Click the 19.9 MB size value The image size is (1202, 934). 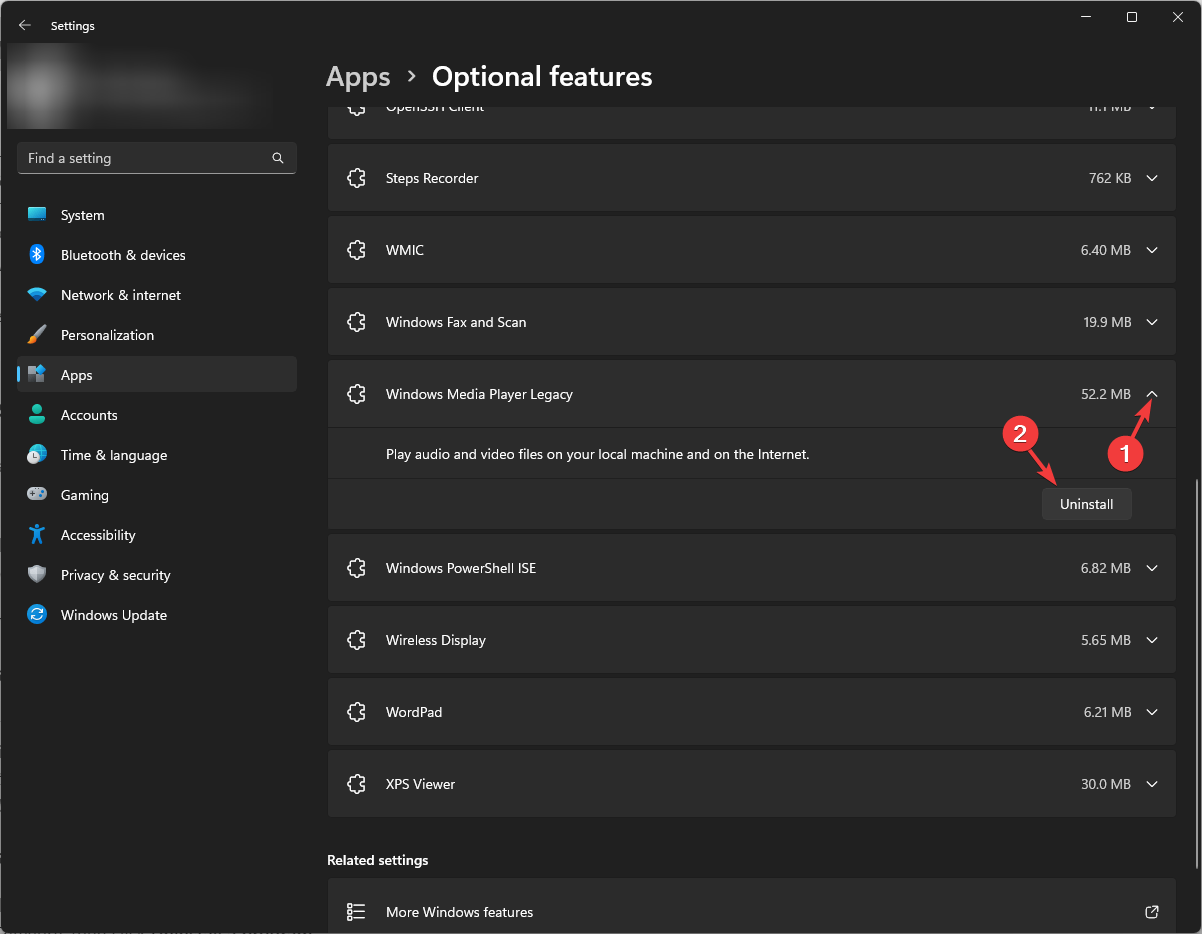(x=1107, y=322)
